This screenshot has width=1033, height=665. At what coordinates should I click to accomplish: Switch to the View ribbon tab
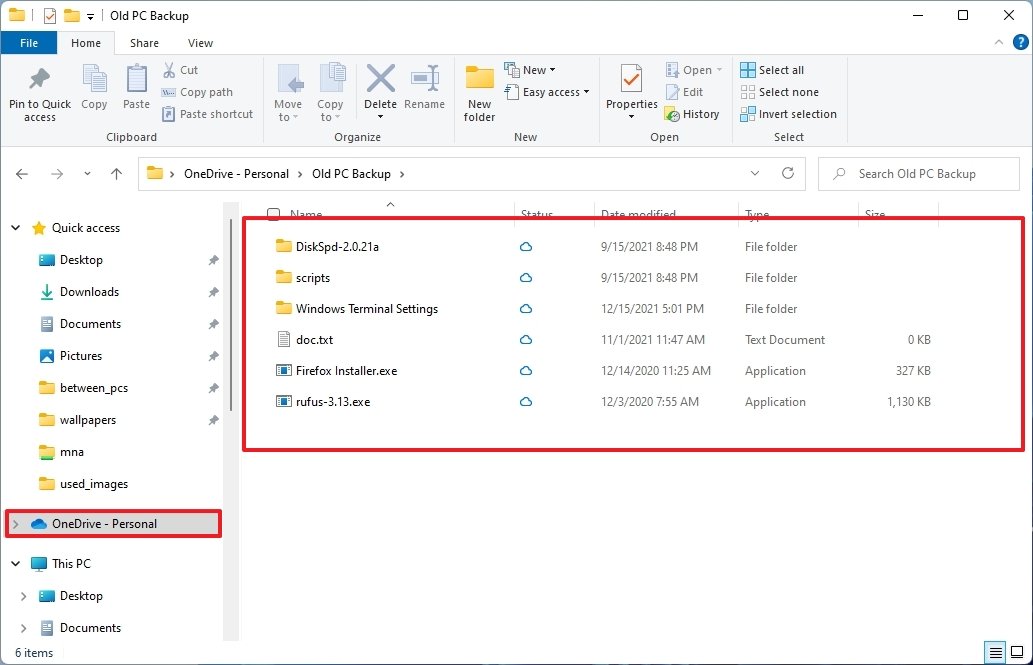point(199,43)
